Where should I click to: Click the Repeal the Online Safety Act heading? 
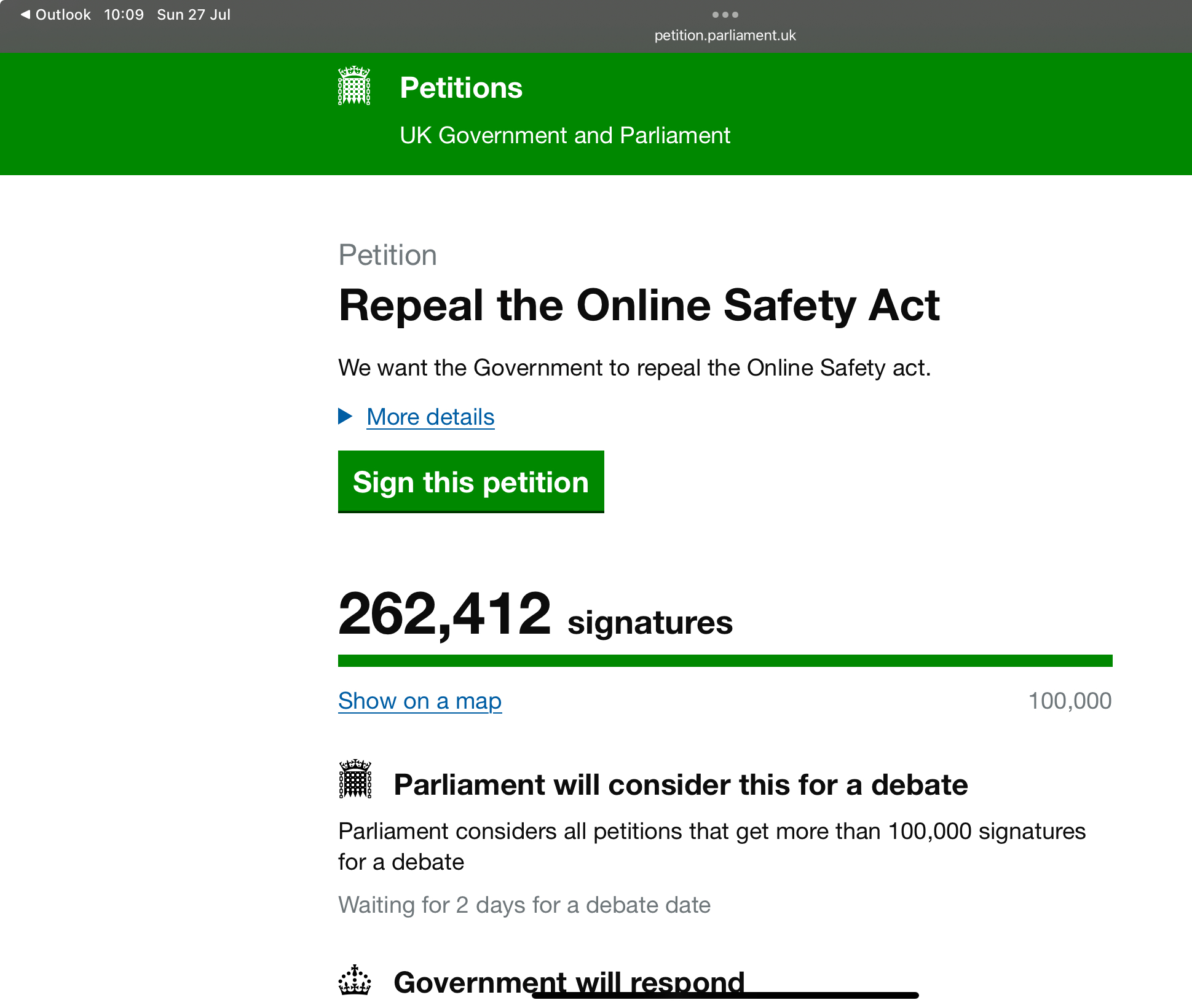(x=639, y=305)
